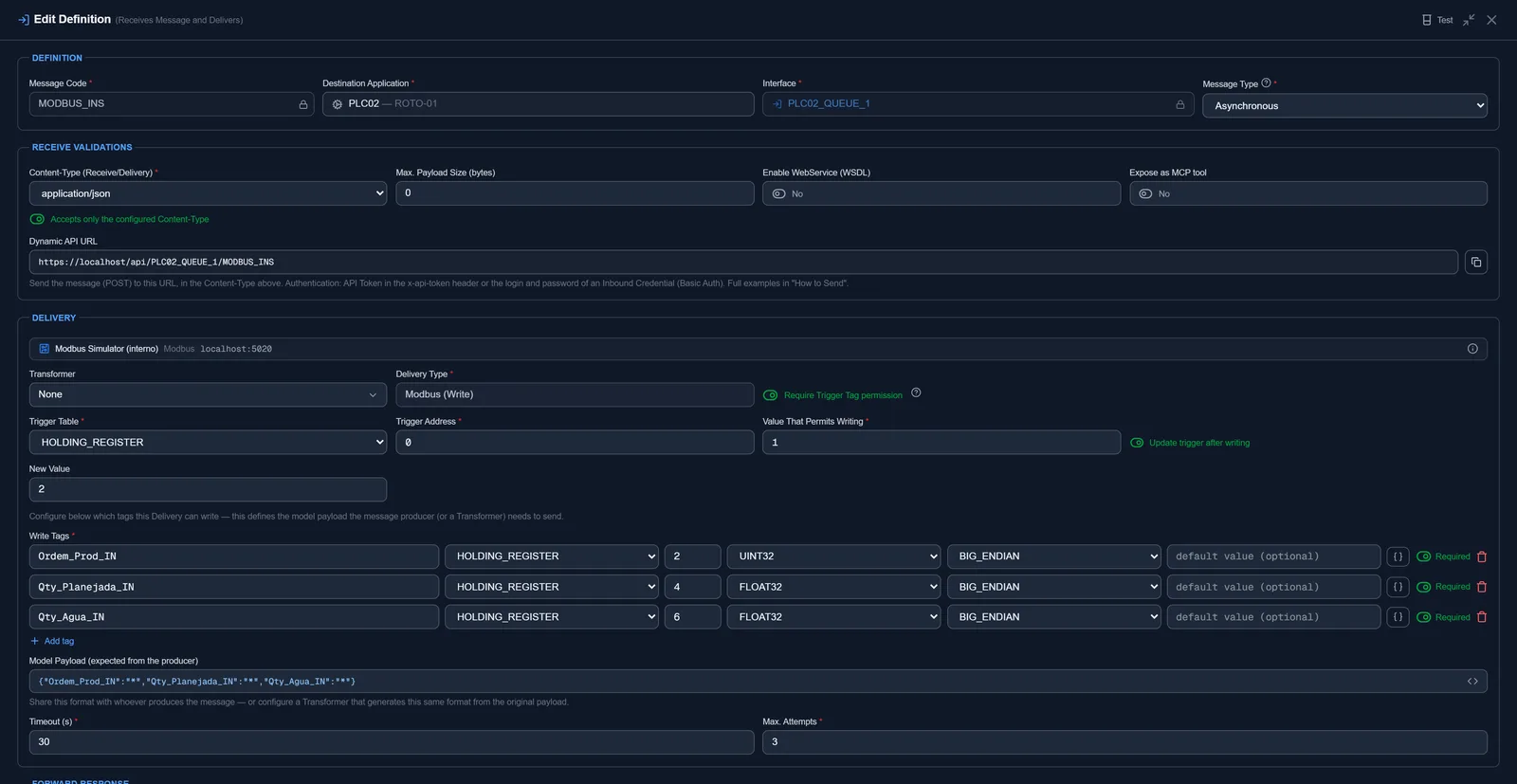Image resolution: width=1517 pixels, height=784 pixels.
Task: Click the Add tag link
Action: [x=52, y=642]
